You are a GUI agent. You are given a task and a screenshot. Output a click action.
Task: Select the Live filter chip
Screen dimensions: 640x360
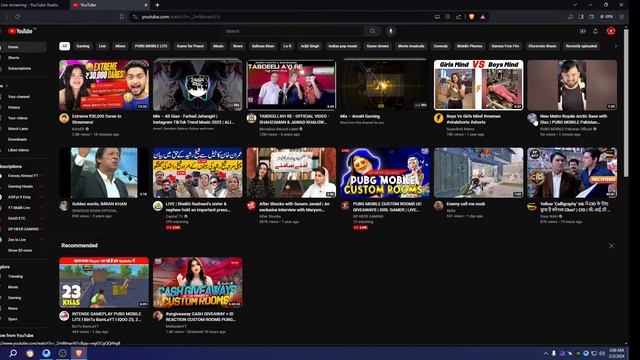tap(102, 46)
